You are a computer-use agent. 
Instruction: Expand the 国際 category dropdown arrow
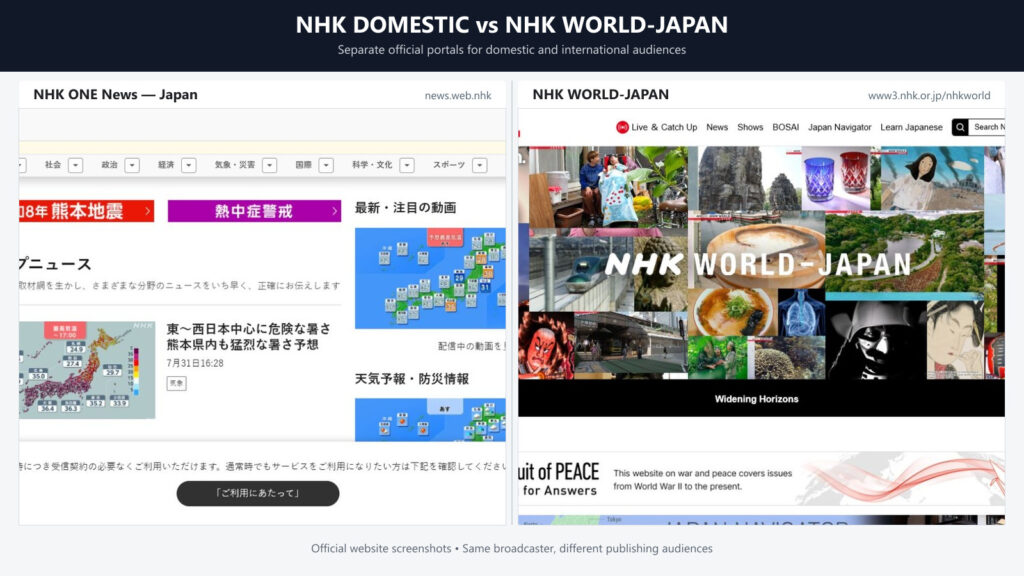[x=327, y=165]
